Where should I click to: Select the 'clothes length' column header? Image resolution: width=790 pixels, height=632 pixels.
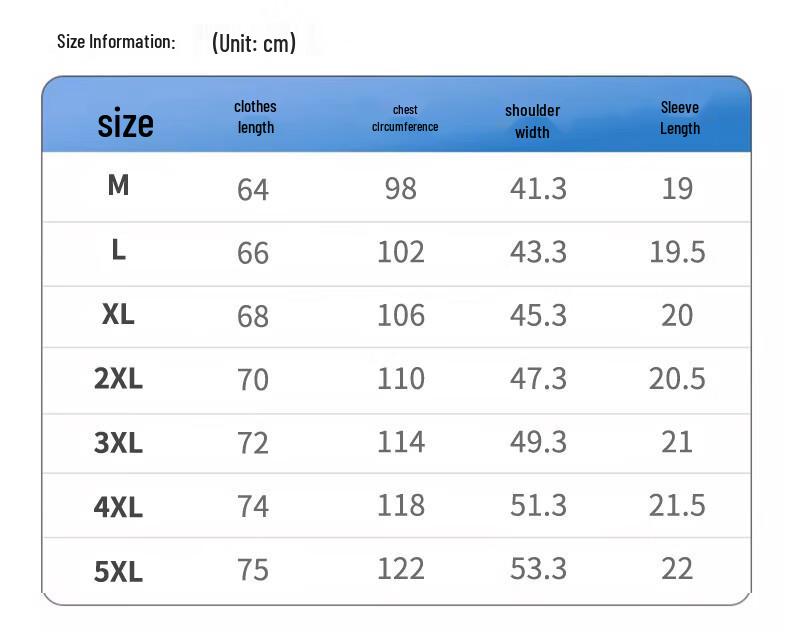(x=255, y=117)
